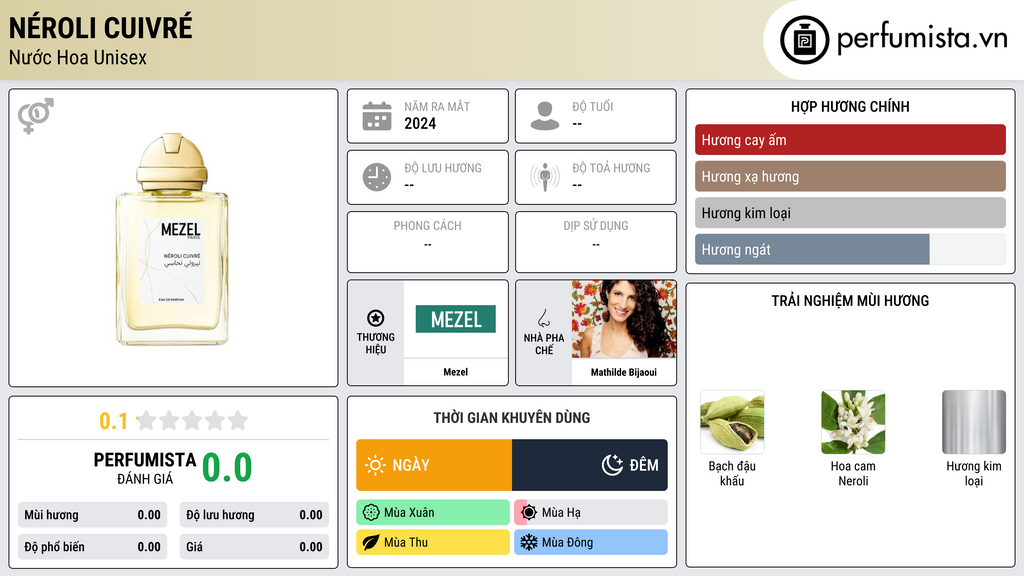Click the perfumista.vn bottle logo icon
Screen dimensions: 1024x576
point(804,40)
